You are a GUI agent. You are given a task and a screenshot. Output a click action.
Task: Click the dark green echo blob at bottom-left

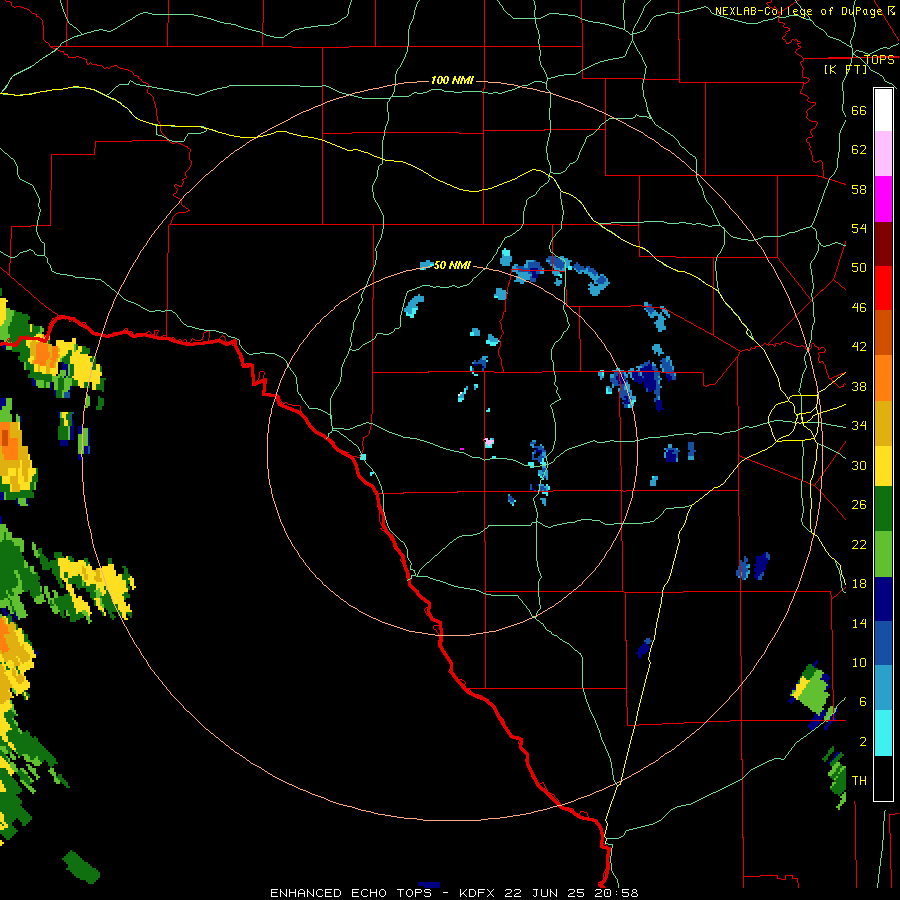pos(81,867)
